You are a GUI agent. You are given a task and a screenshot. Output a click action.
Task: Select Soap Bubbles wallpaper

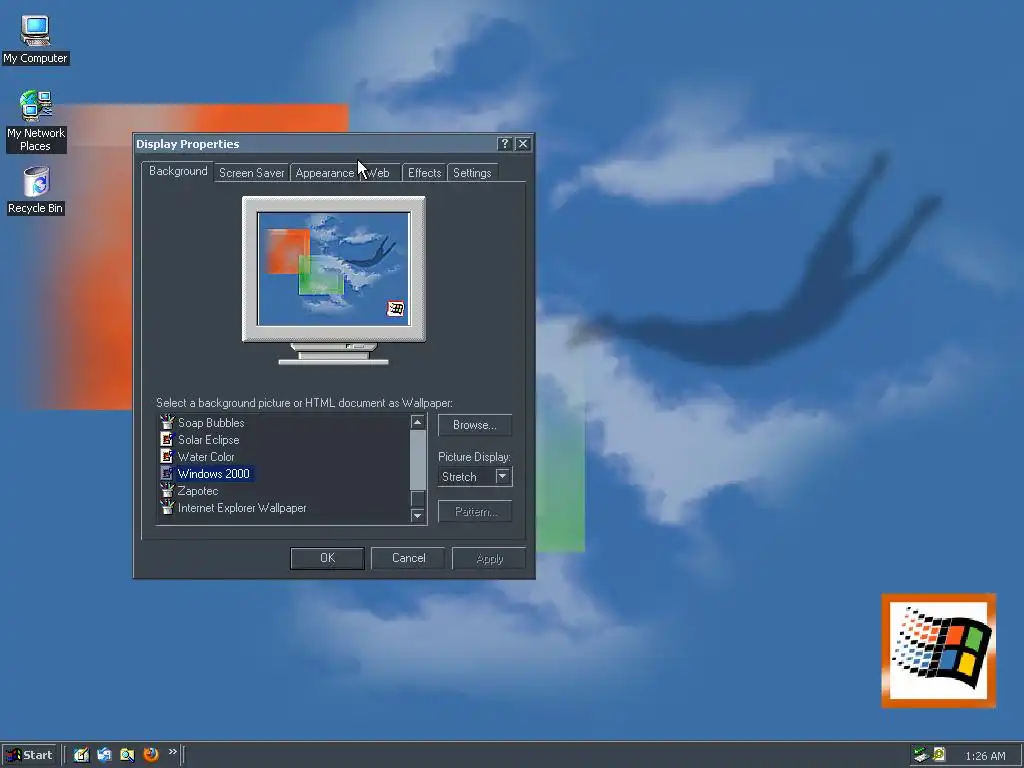pyautogui.click(x=211, y=423)
